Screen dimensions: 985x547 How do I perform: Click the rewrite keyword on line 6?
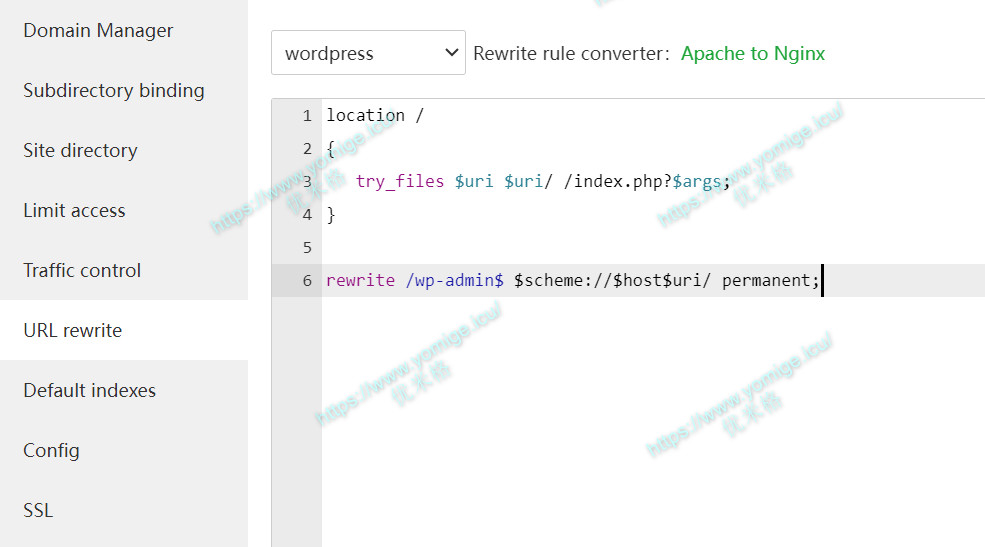pyautogui.click(x=360, y=281)
